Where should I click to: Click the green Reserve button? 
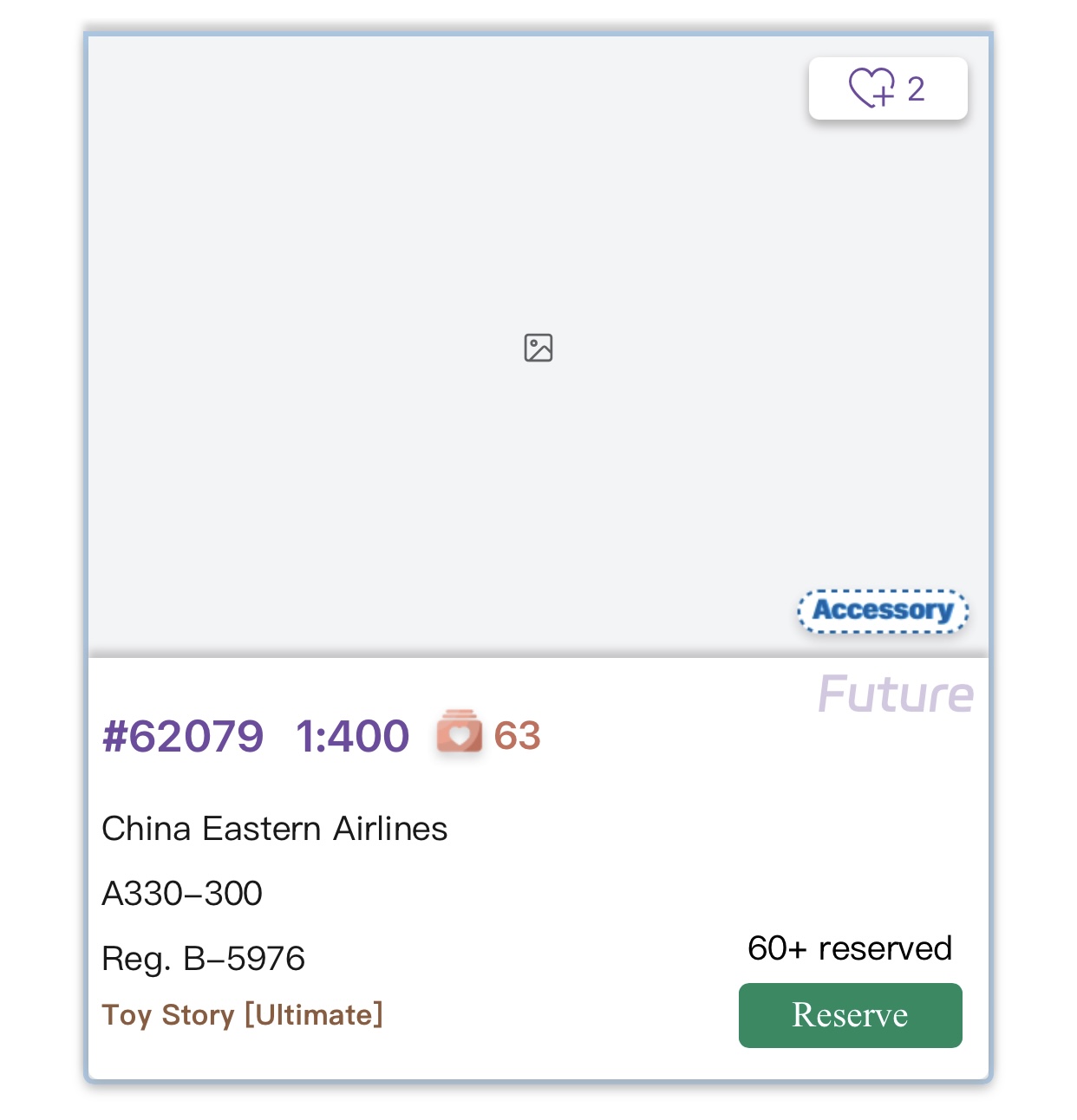pos(851,1015)
